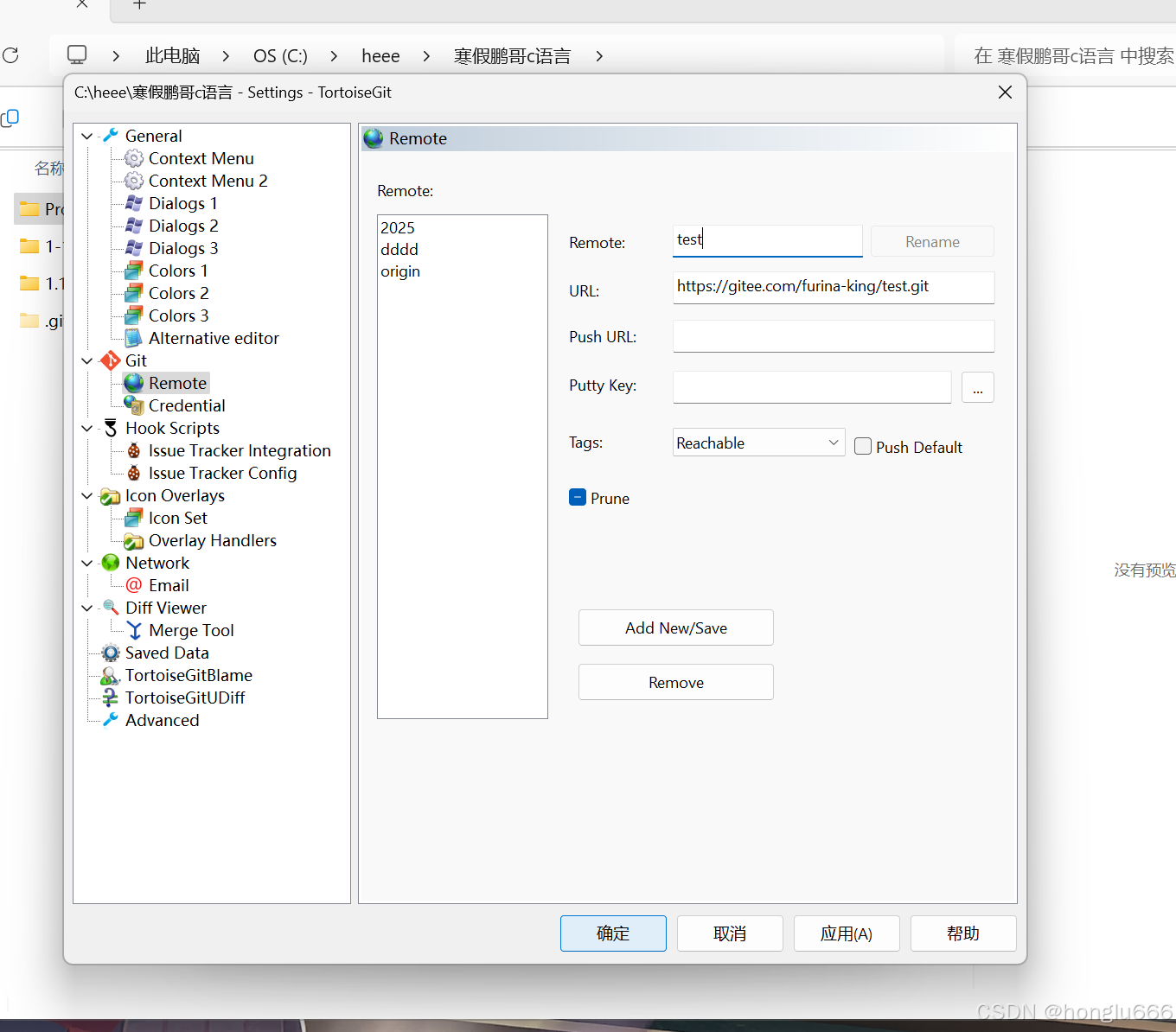The height and width of the screenshot is (1032, 1176).
Task: Click the Hook Scripts hook icon
Action: click(111, 428)
